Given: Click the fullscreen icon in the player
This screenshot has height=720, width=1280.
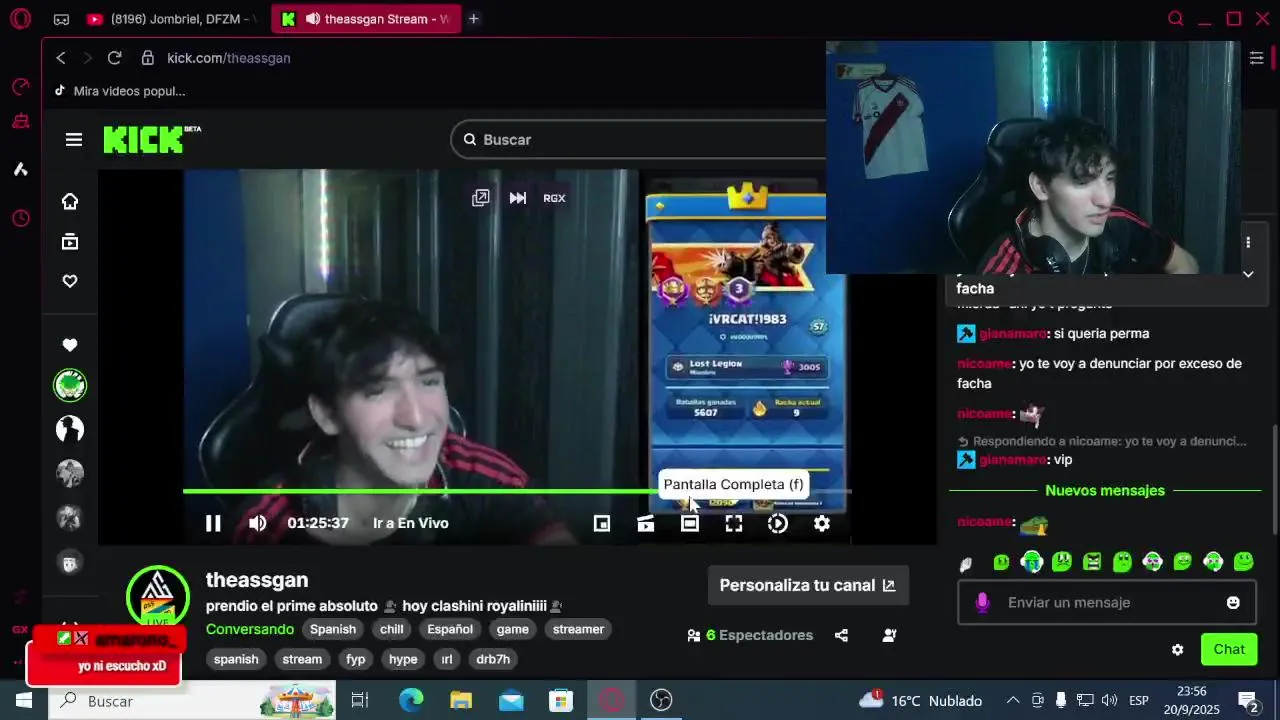Looking at the screenshot, I should 734,523.
